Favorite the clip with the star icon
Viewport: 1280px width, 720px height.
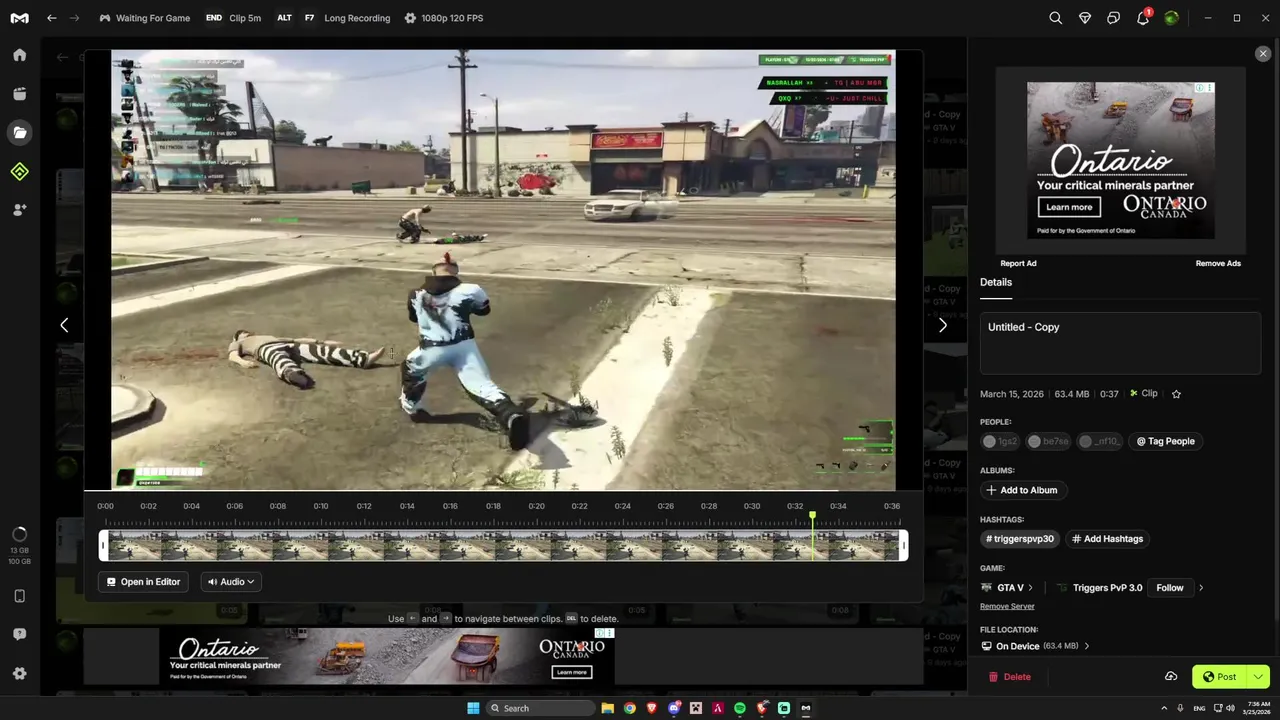pyautogui.click(x=1176, y=394)
